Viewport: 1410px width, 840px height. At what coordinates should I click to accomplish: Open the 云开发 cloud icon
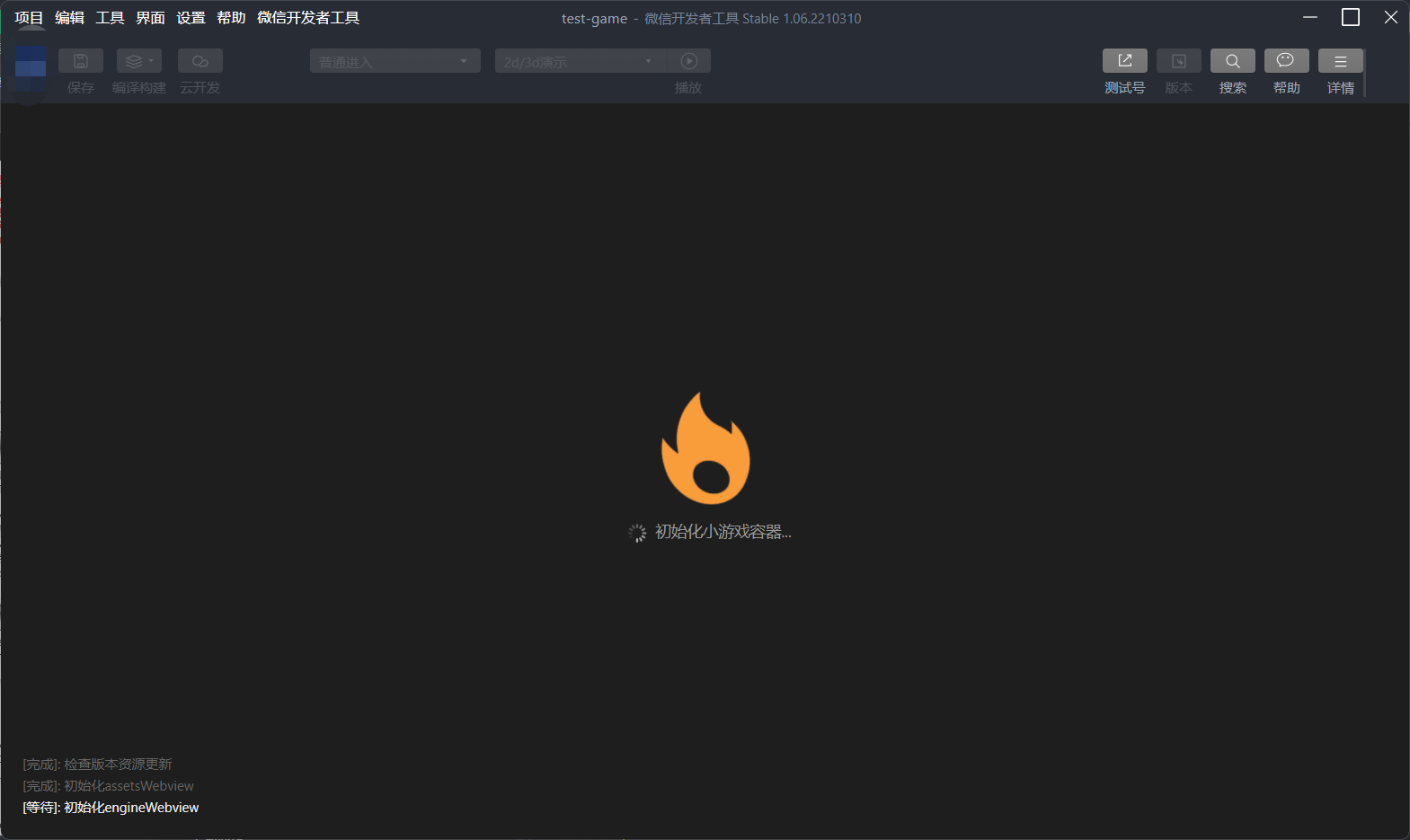click(200, 60)
